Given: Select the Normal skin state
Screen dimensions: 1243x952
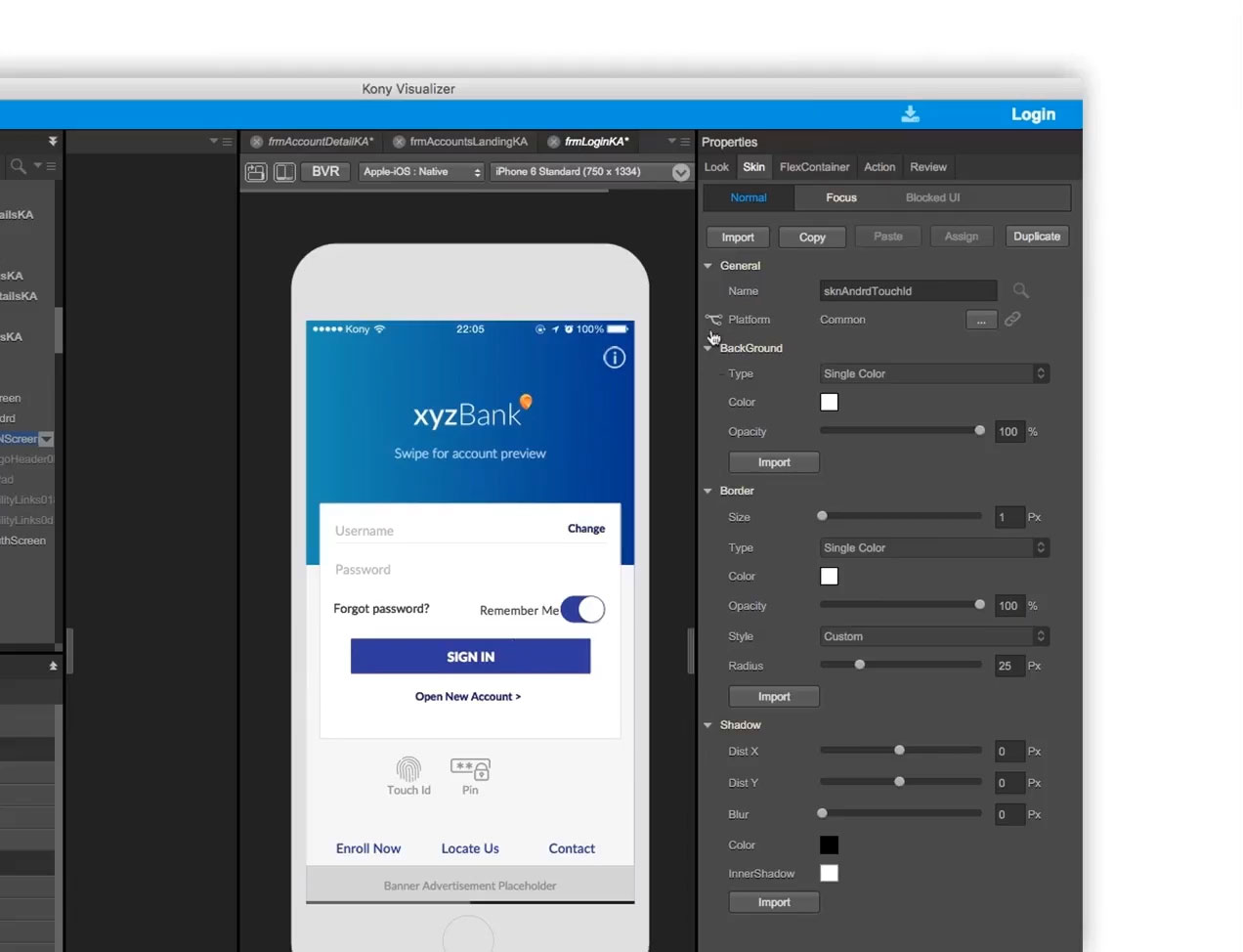Looking at the screenshot, I should 749,197.
